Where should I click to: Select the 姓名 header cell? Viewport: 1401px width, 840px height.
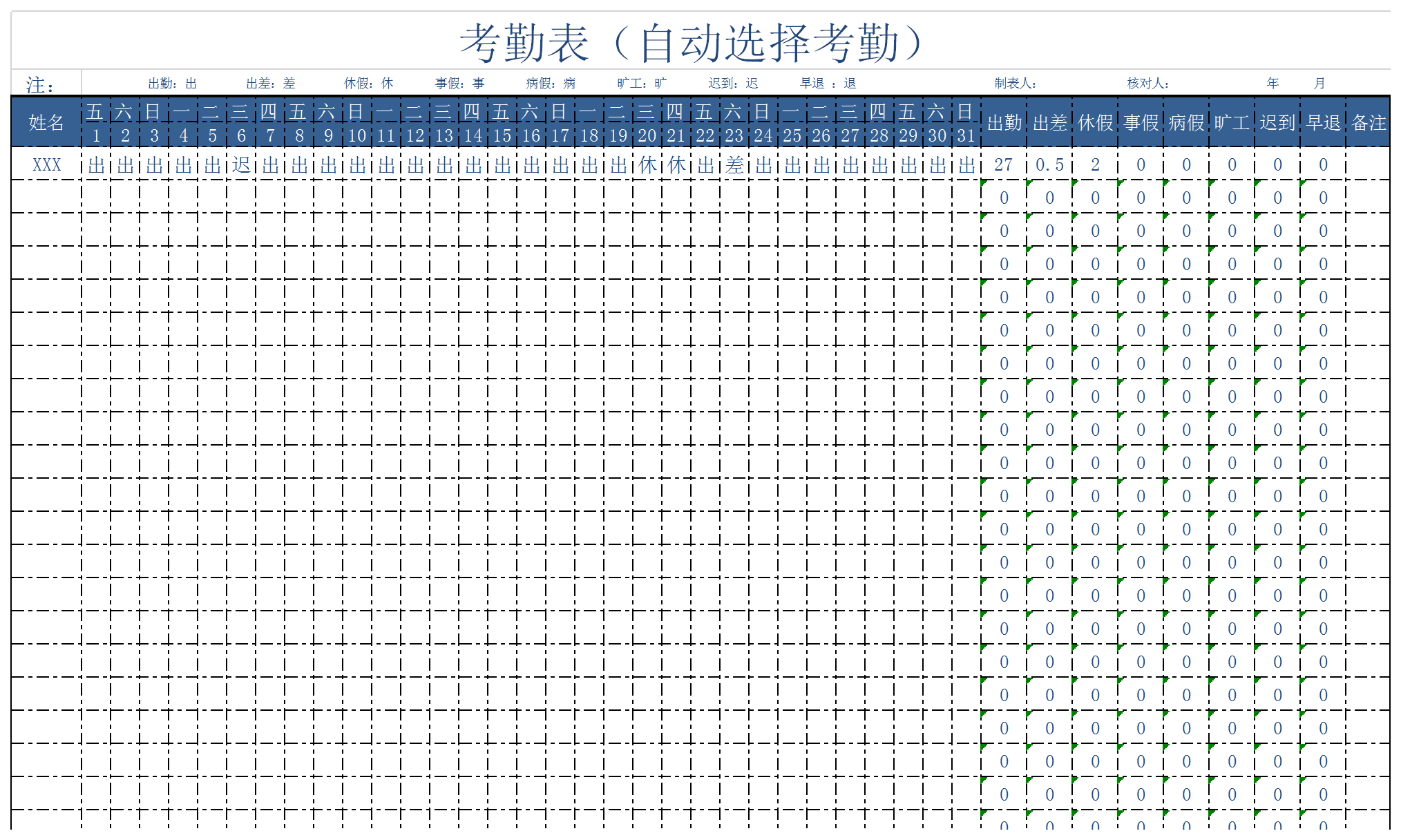pyautogui.click(x=46, y=123)
